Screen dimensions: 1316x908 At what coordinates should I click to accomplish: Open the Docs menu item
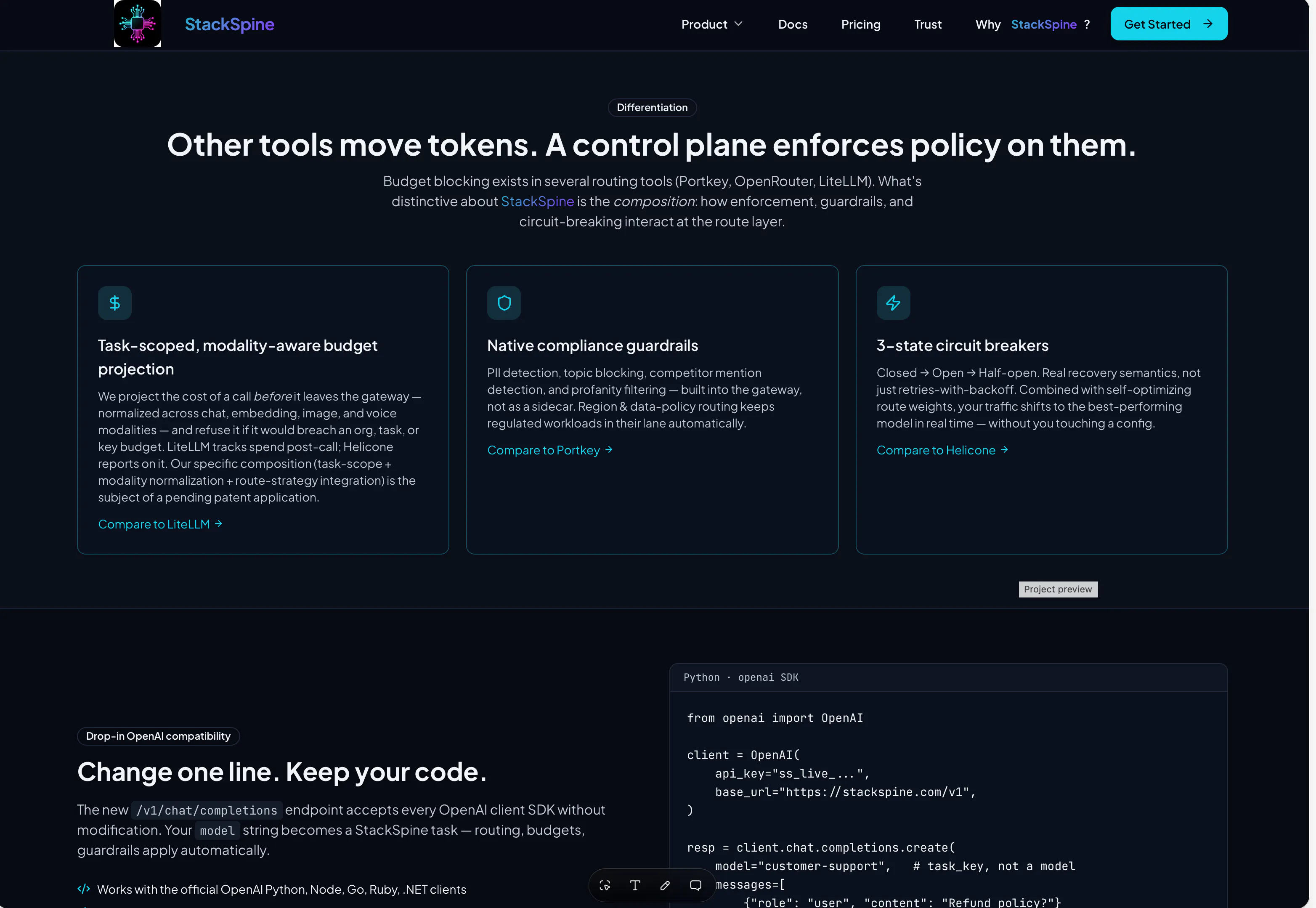(x=792, y=24)
